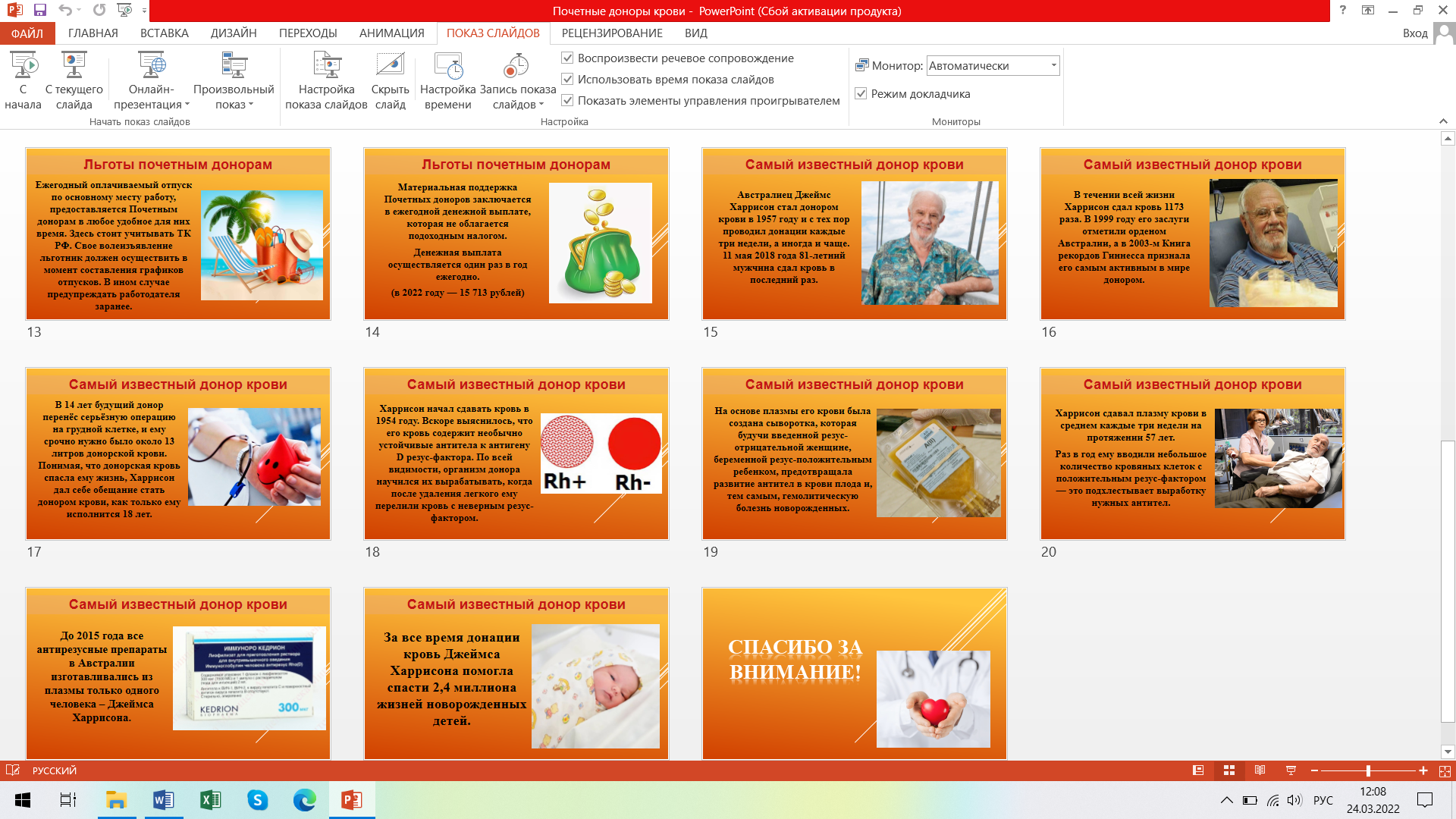Expand Record Slide Show dropdown arrow
This screenshot has width=1456, height=819.
(541, 105)
